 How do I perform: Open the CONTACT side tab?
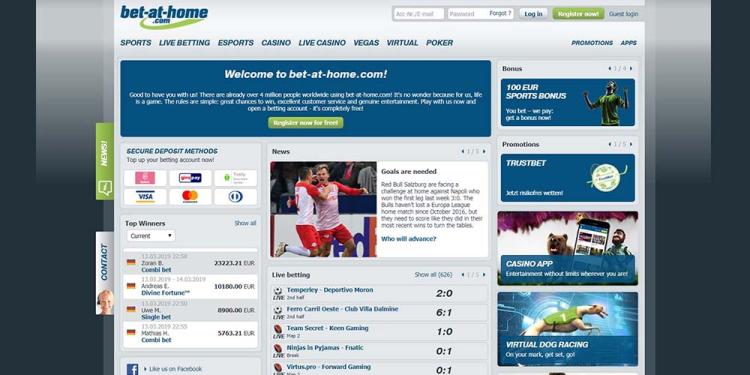click(105, 273)
